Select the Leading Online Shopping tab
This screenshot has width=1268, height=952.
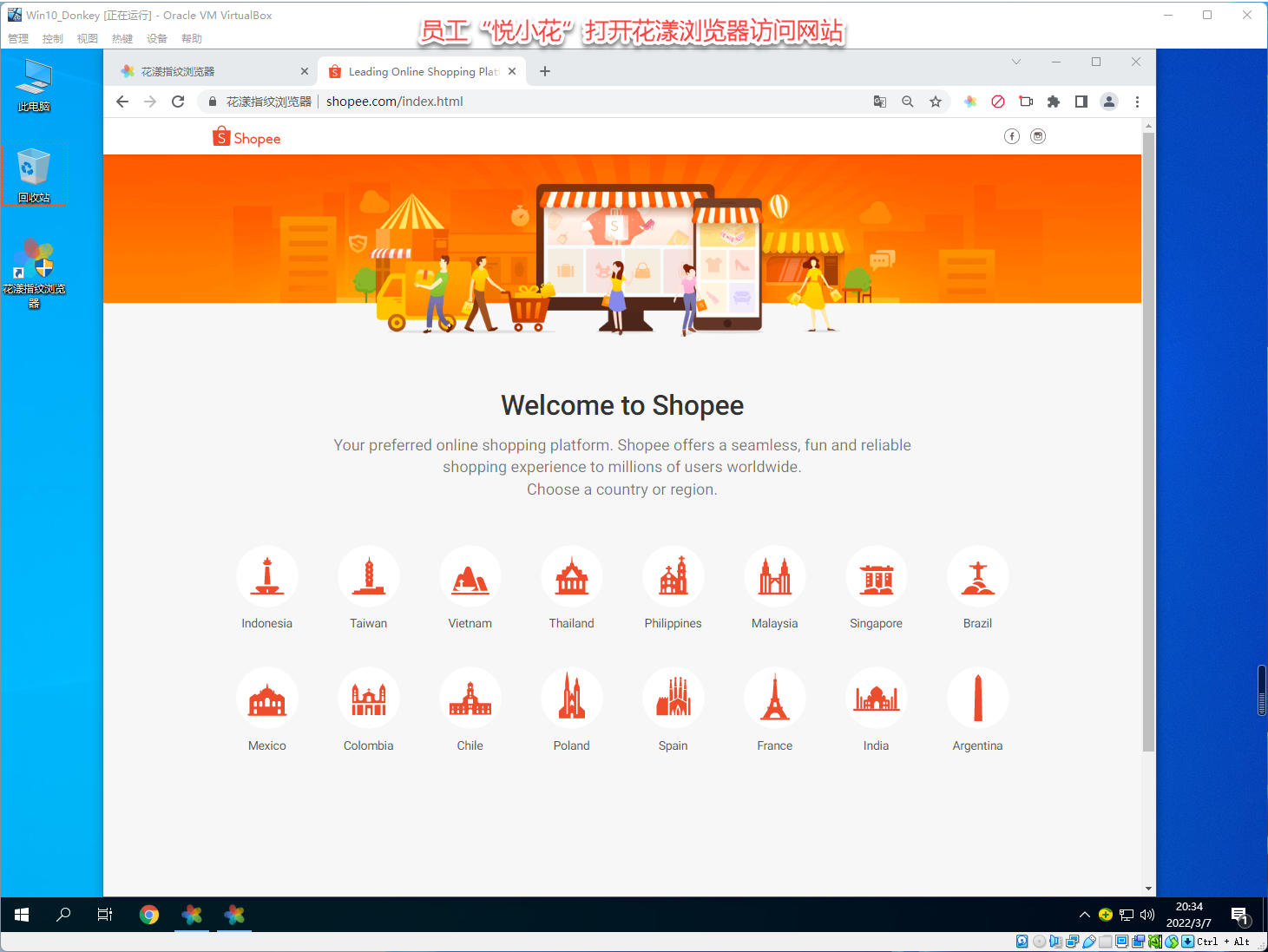click(422, 71)
